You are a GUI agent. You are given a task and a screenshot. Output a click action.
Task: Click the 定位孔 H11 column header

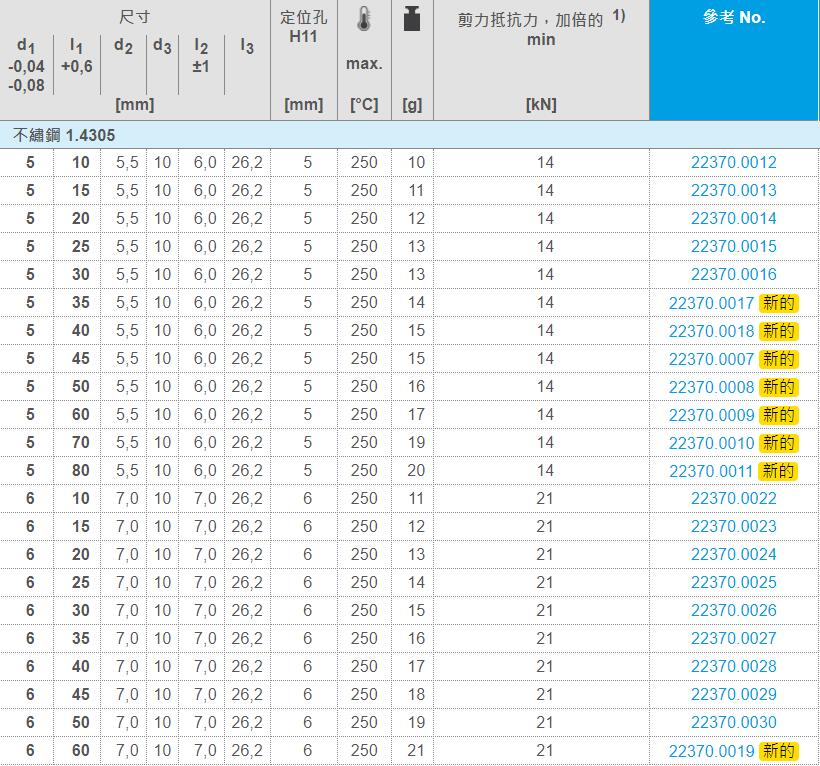click(x=303, y=28)
